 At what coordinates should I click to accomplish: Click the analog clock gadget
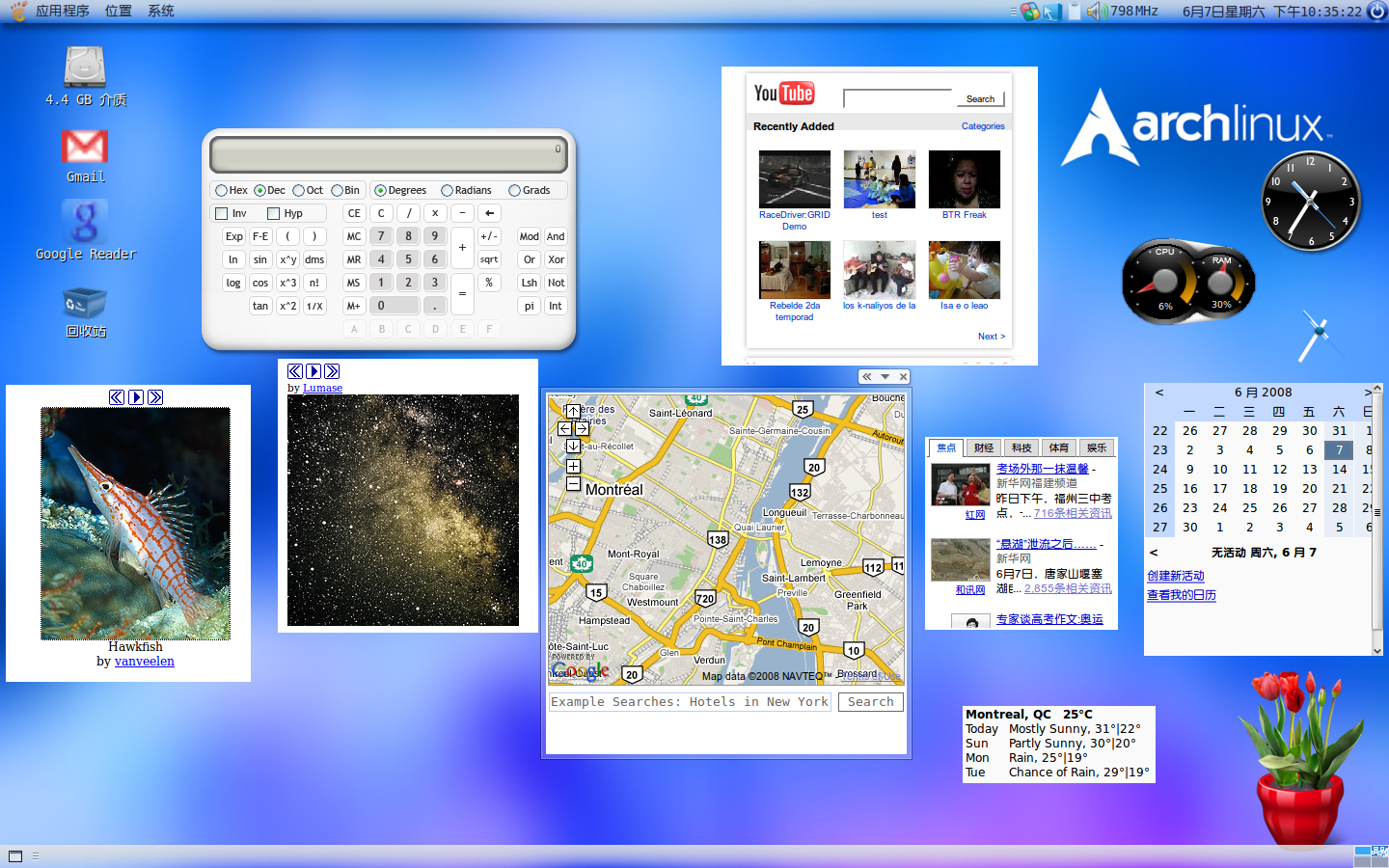pos(1311,201)
